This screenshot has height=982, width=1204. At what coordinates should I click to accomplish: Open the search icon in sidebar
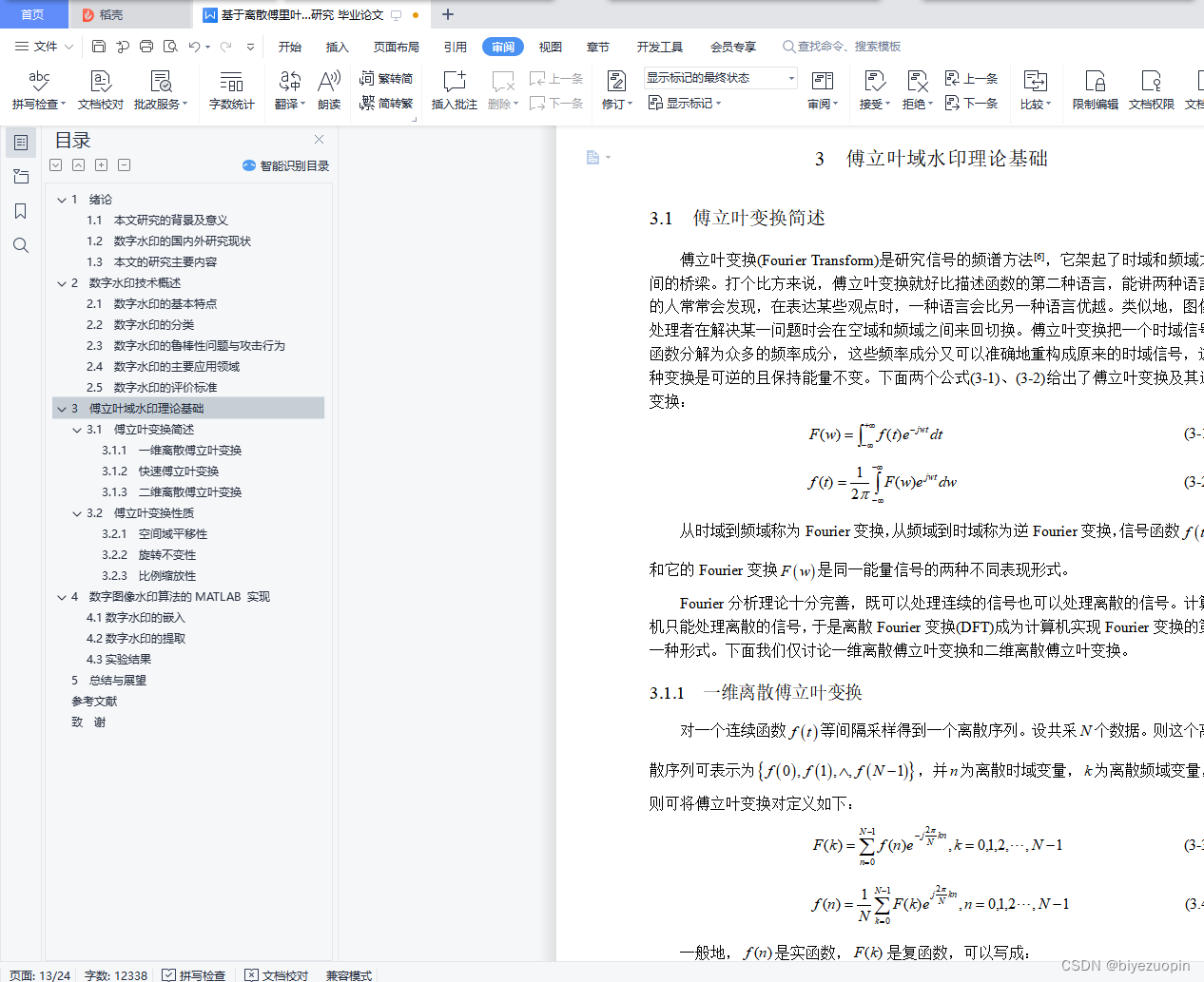21,245
